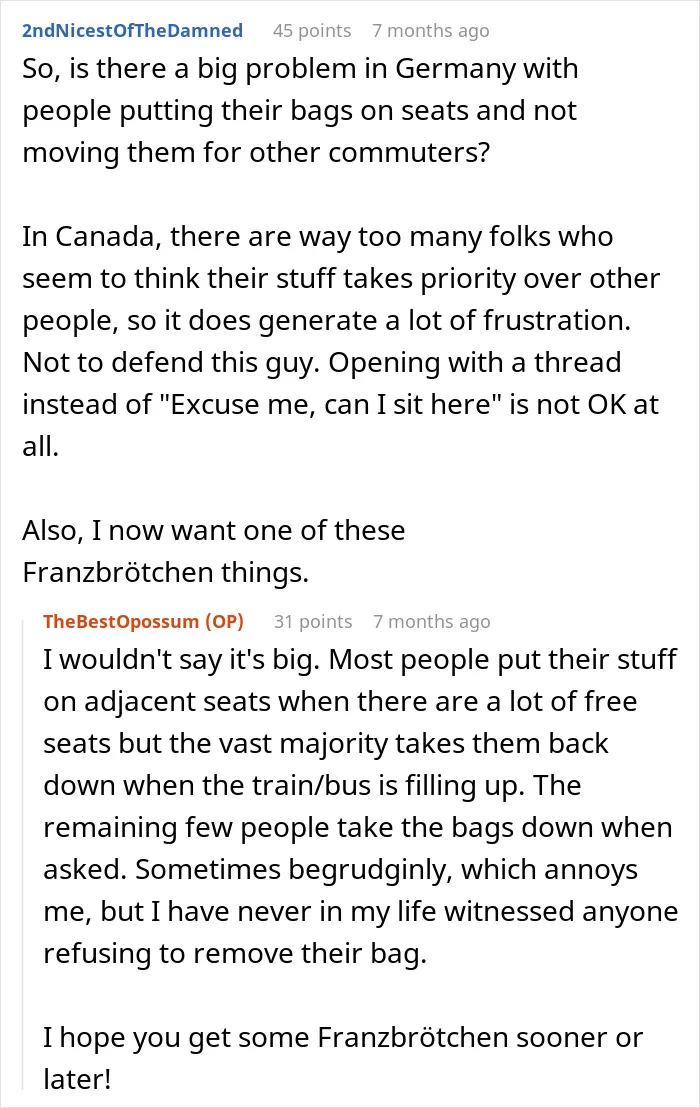Viewport: 700px width, 1108px height.
Task: Click the 45 points score label
Action: [312, 30]
